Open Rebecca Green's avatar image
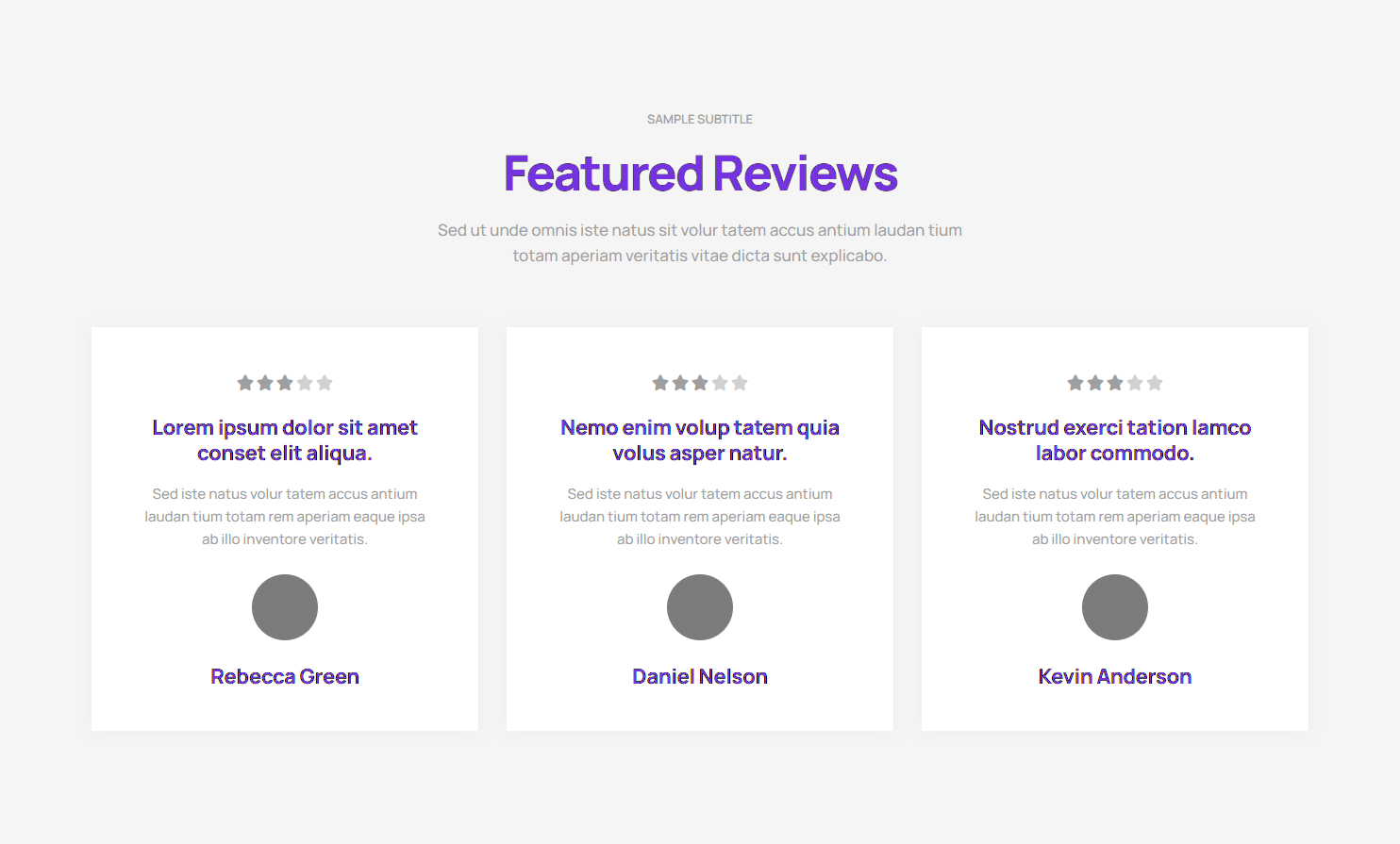Image resolution: width=1400 pixels, height=844 pixels. tap(285, 607)
